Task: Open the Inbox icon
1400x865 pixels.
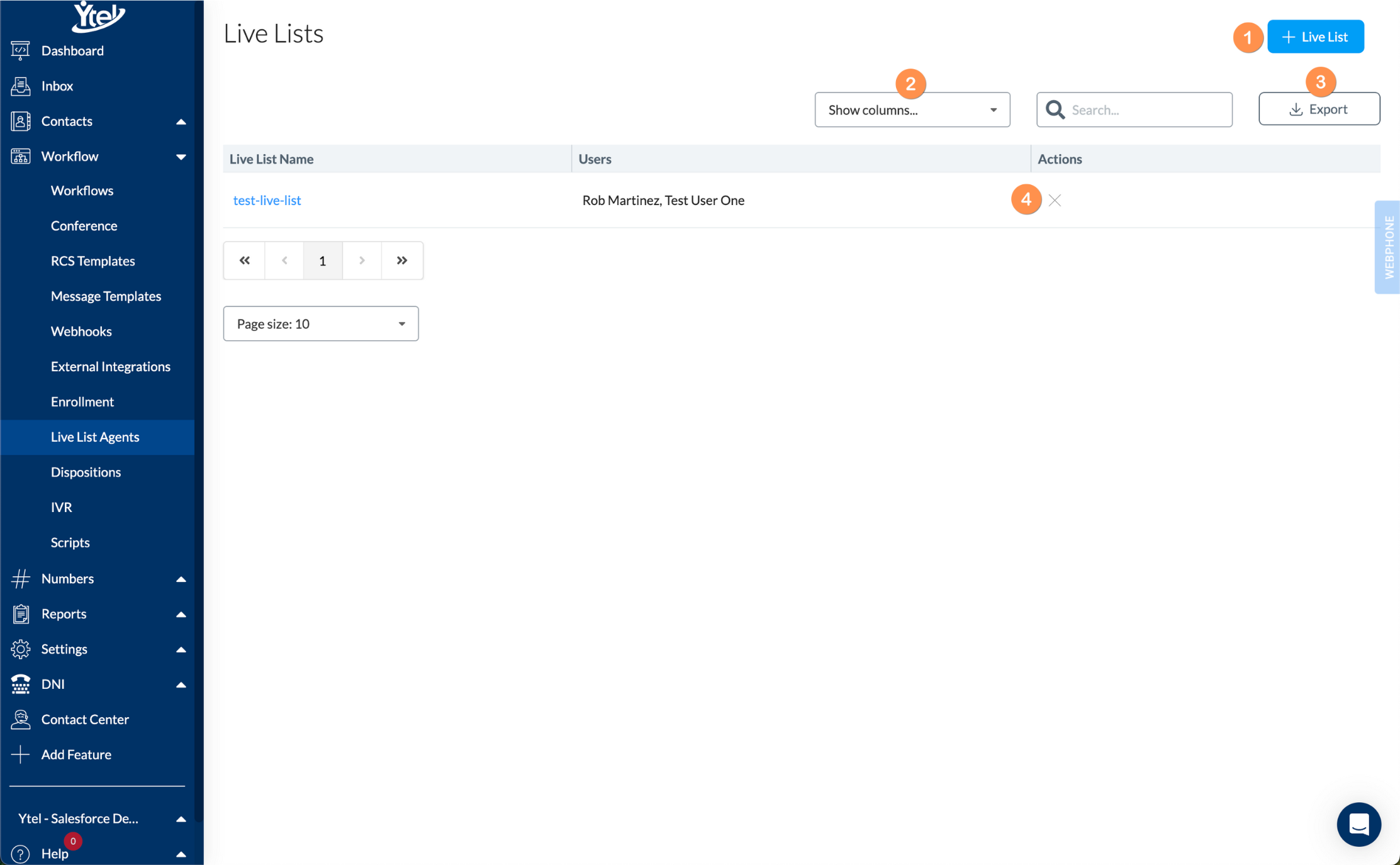Action: (20, 86)
